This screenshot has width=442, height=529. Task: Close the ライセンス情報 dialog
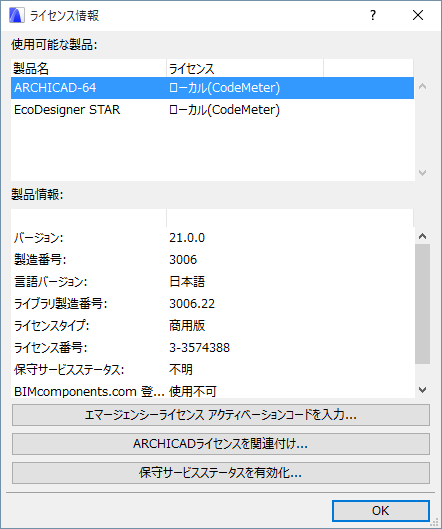pyautogui.click(x=418, y=15)
